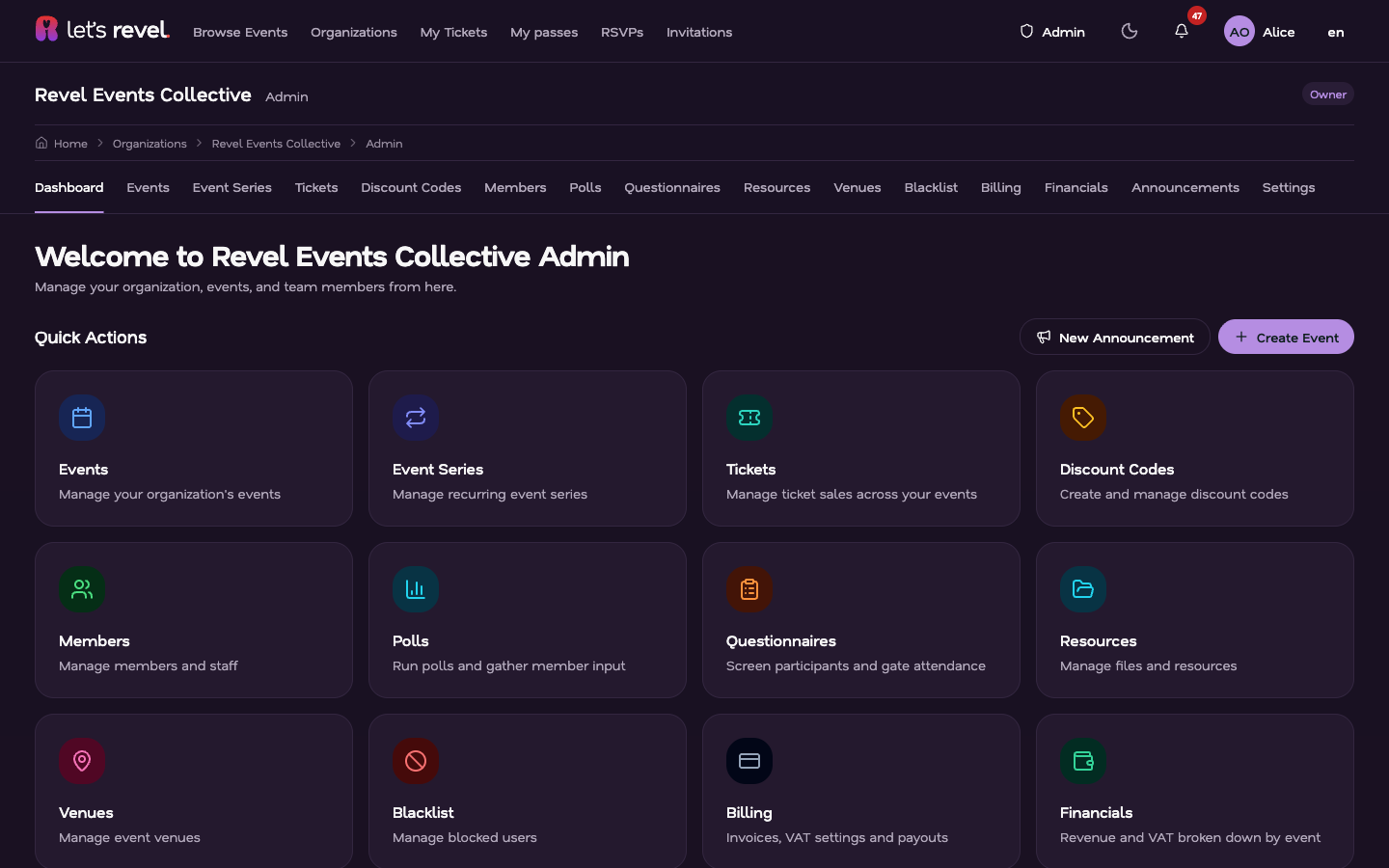Click the Discount Codes tag icon
The height and width of the screenshot is (868, 1389).
coord(1083,418)
